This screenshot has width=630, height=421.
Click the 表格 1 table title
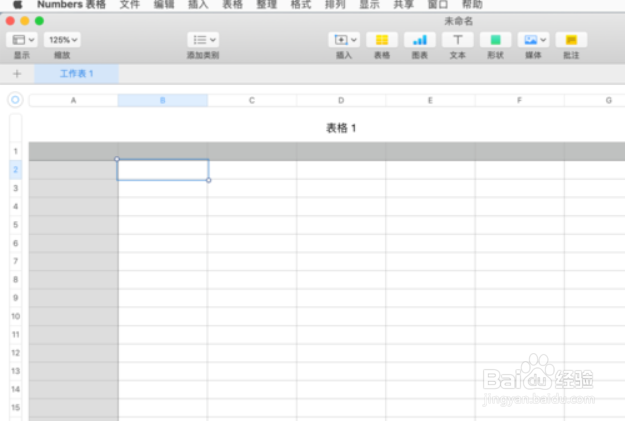[341, 128]
